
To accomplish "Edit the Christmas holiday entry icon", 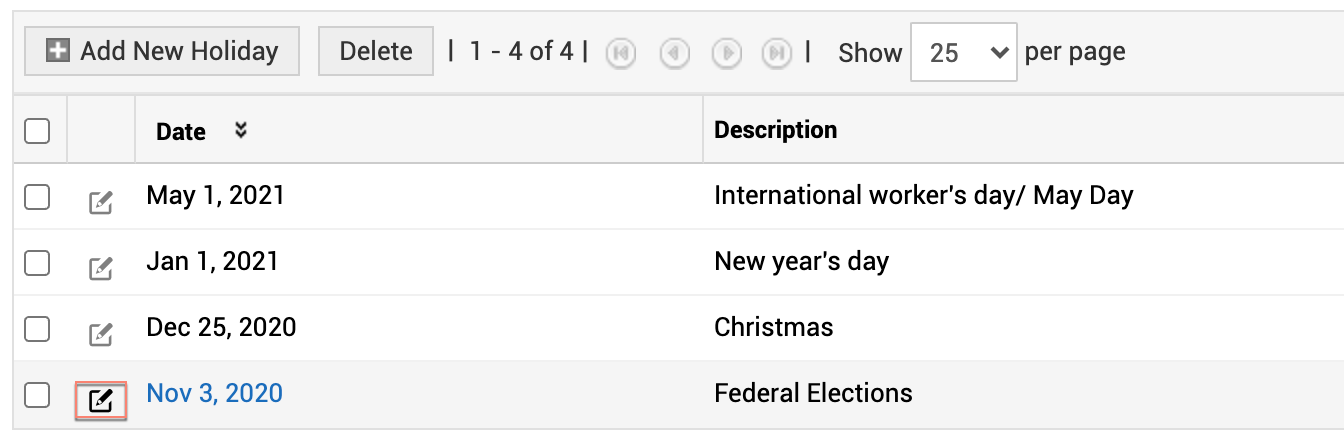I will coord(101,334).
